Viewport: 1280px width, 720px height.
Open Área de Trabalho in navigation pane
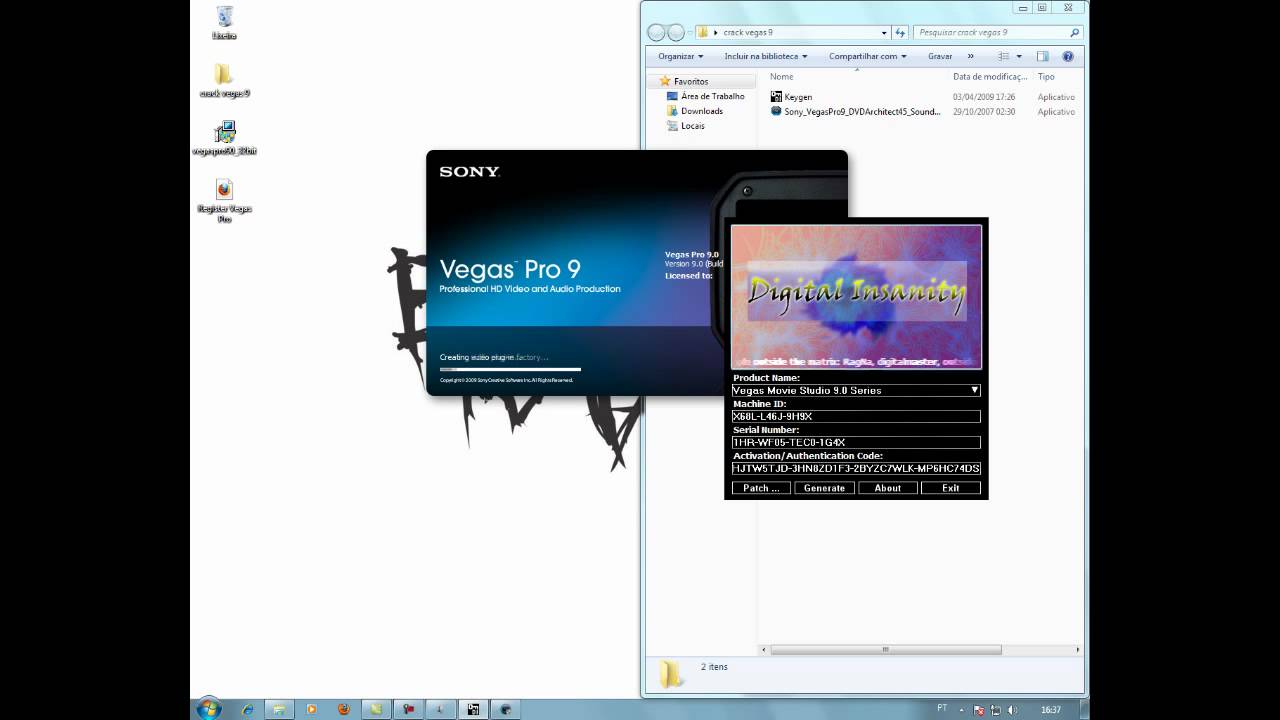[712, 96]
